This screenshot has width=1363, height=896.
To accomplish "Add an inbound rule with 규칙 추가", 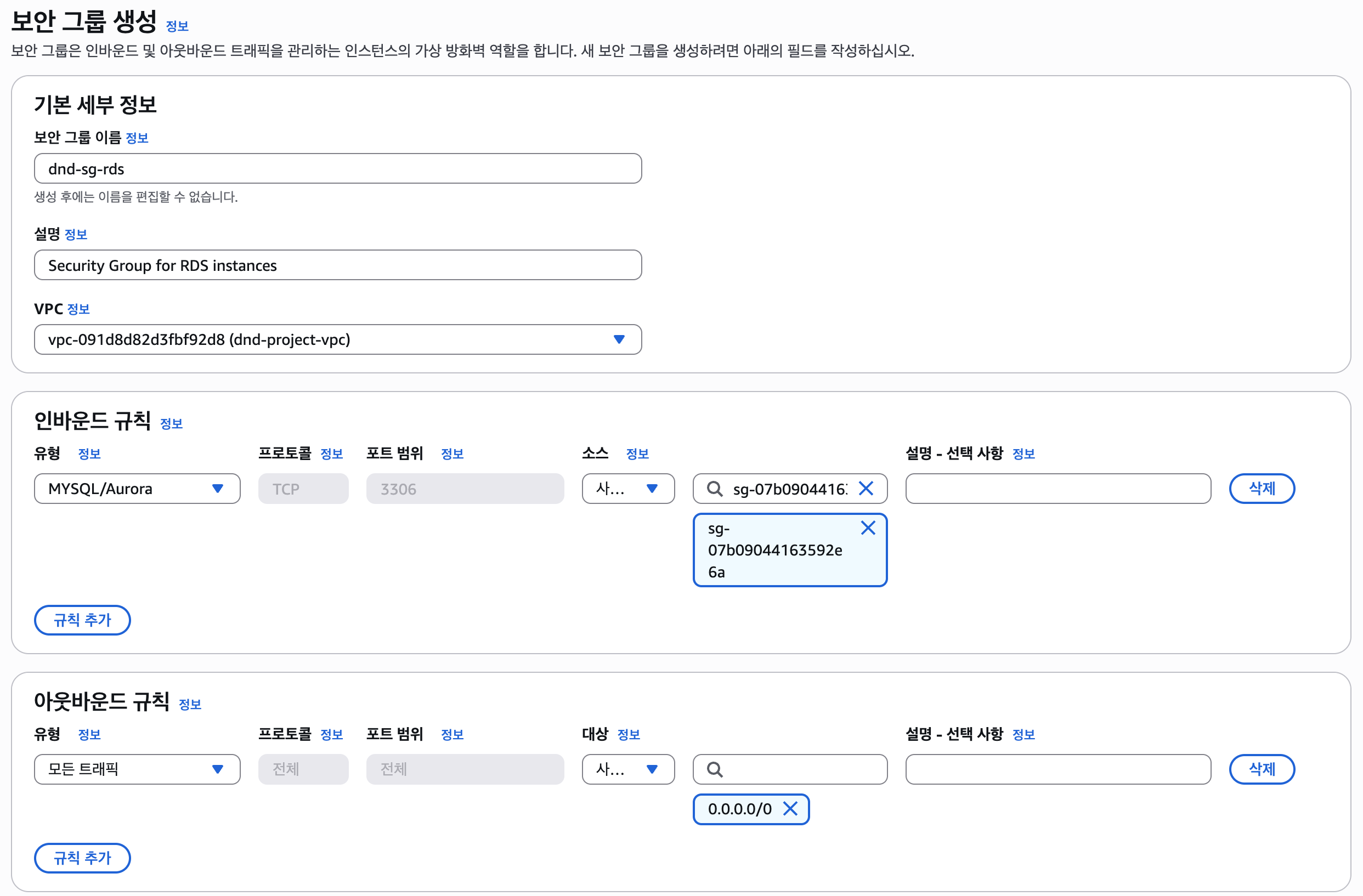I will coord(82,620).
